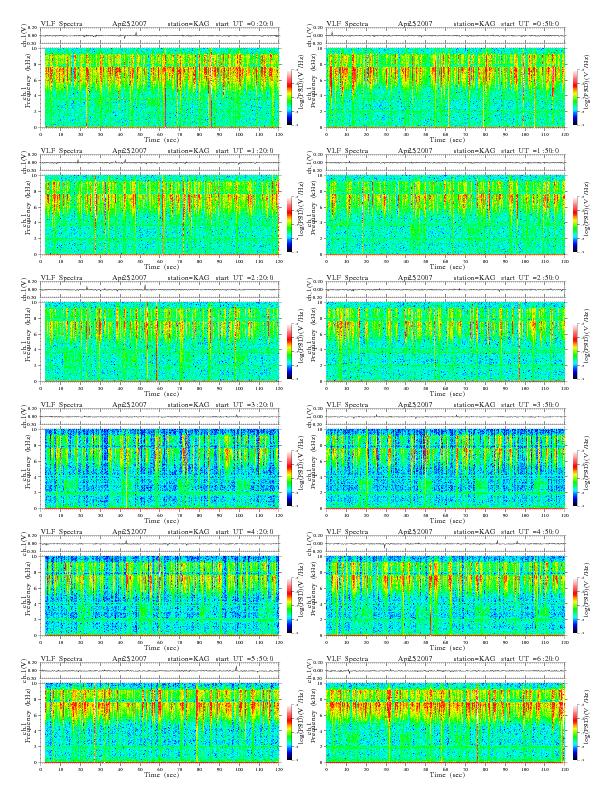Click the 'station=KAG' text of the 1:20:0 plot
The height and width of the screenshot is (792, 612).
pos(188,151)
